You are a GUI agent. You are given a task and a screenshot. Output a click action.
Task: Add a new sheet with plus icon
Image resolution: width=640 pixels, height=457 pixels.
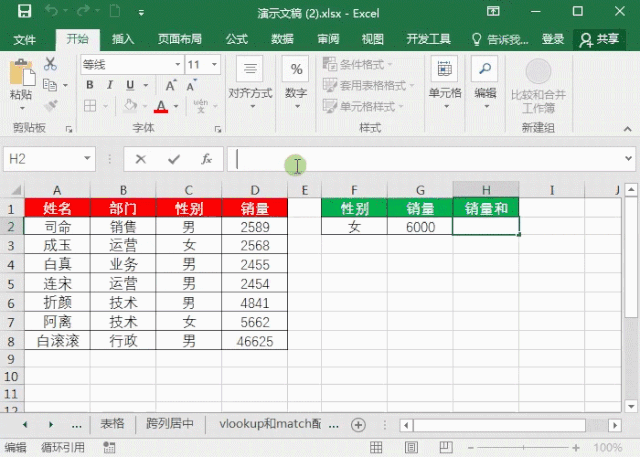click(358, 425)
